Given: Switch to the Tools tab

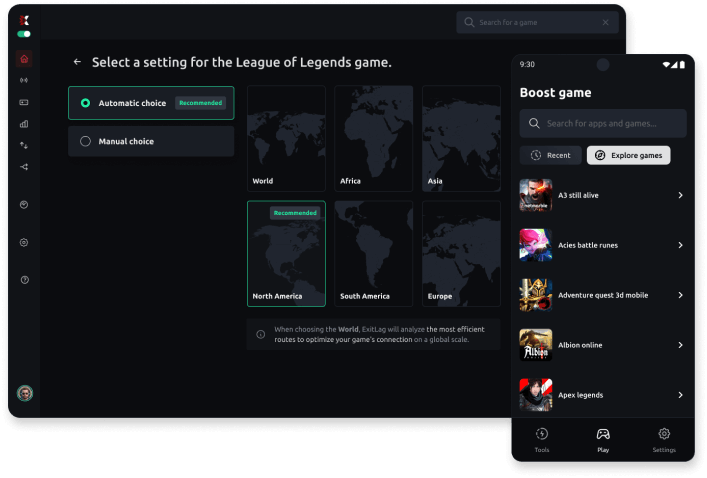Looking at the screenshot, I should (541, 440).
